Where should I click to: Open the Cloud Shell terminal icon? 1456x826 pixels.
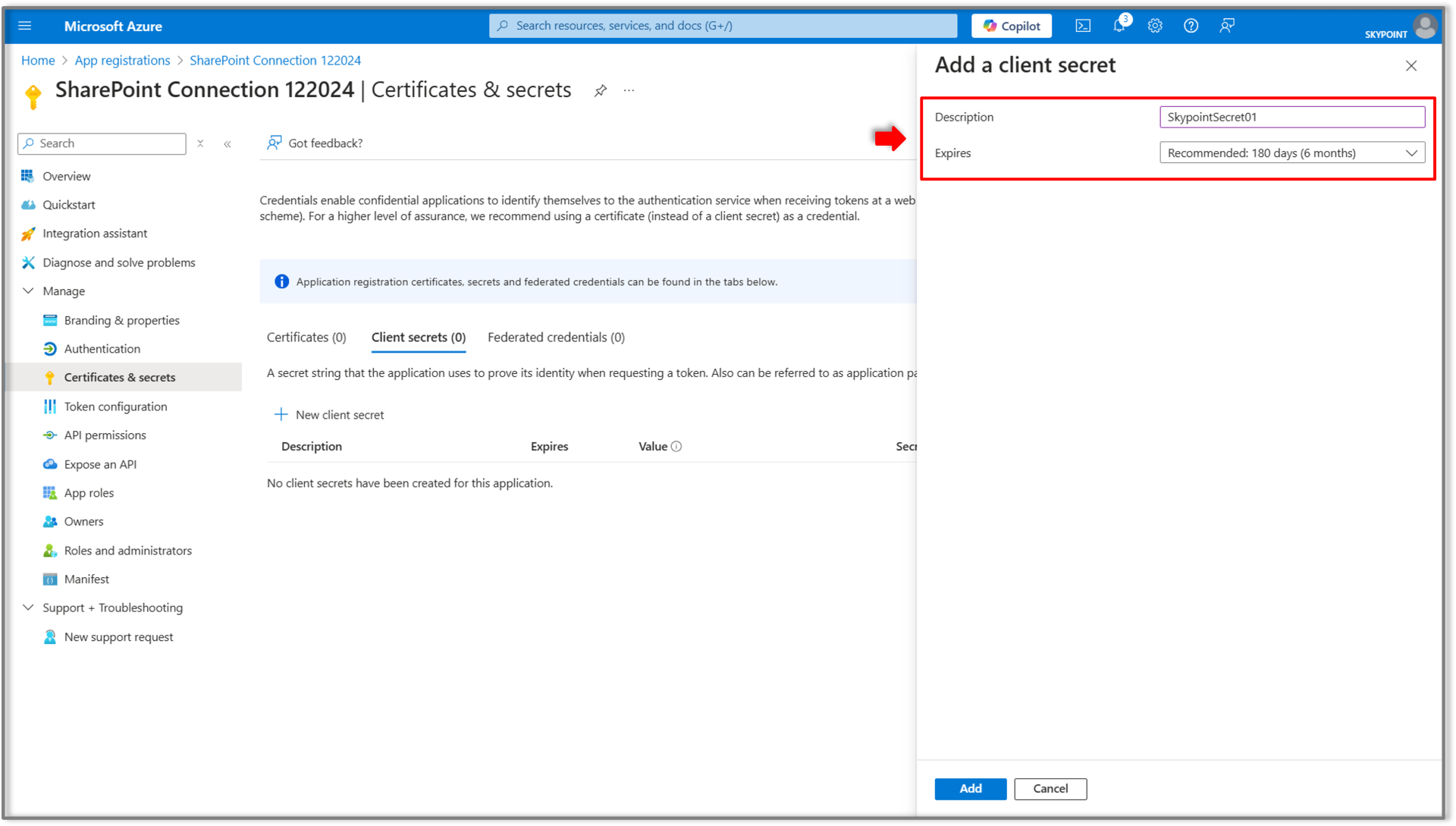point(1083,25)
